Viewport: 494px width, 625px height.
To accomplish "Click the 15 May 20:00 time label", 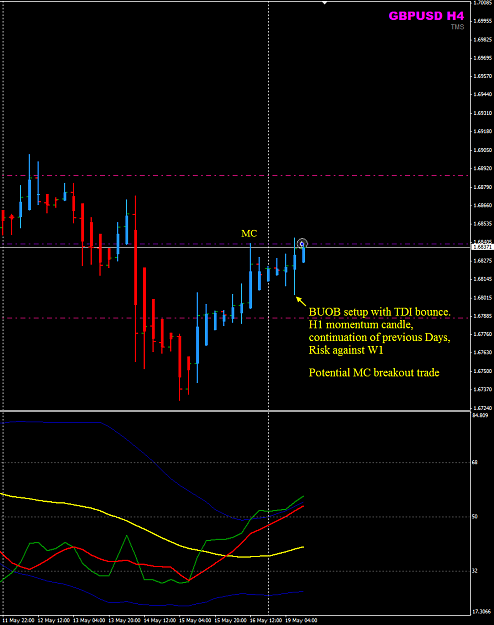I will pyautogui.click(x=230, y=621).
